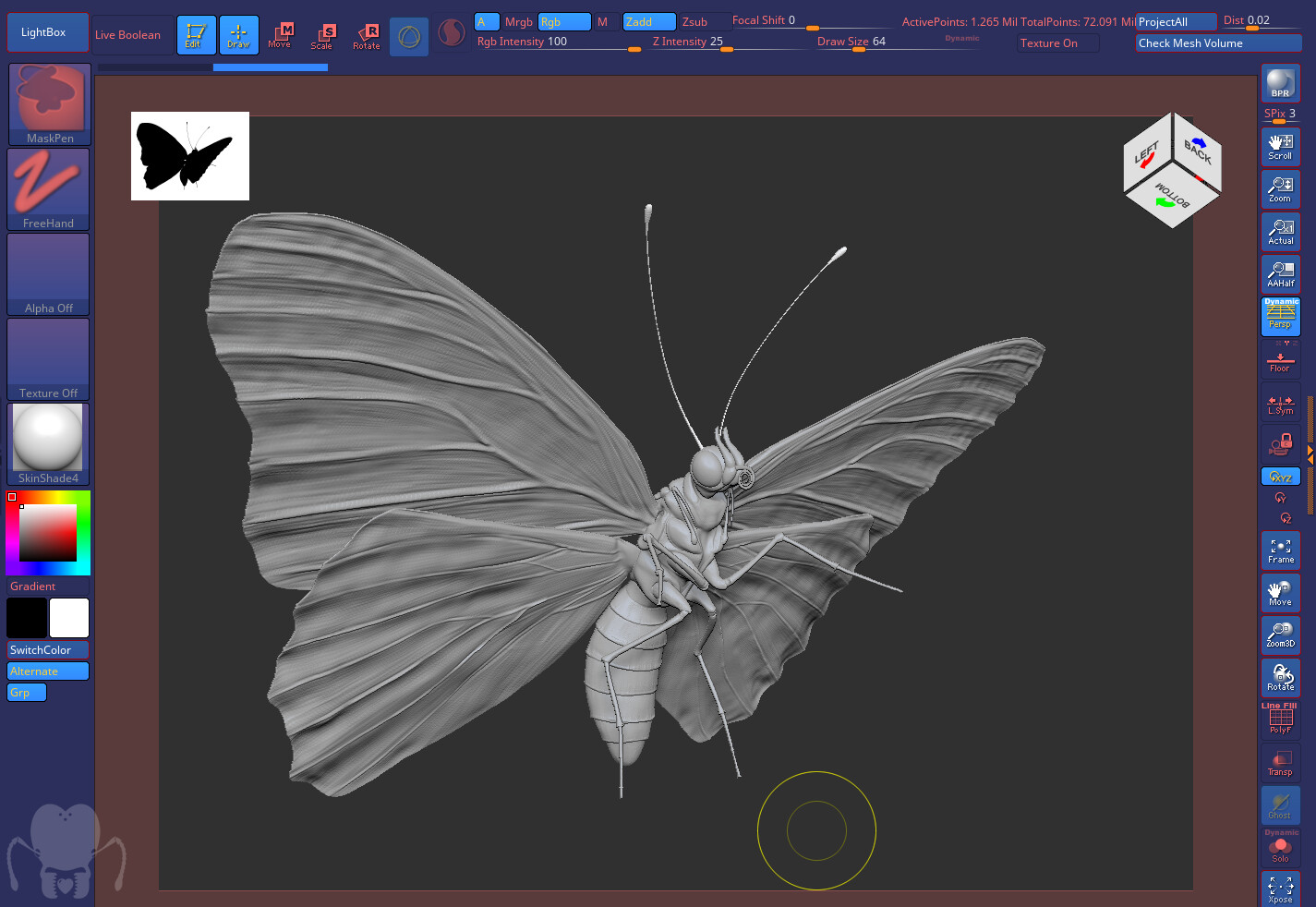Image resolution: width=1316 pixels, height=907 pixels.
Task: Activate Solo mode
Action: point(1280,847)
